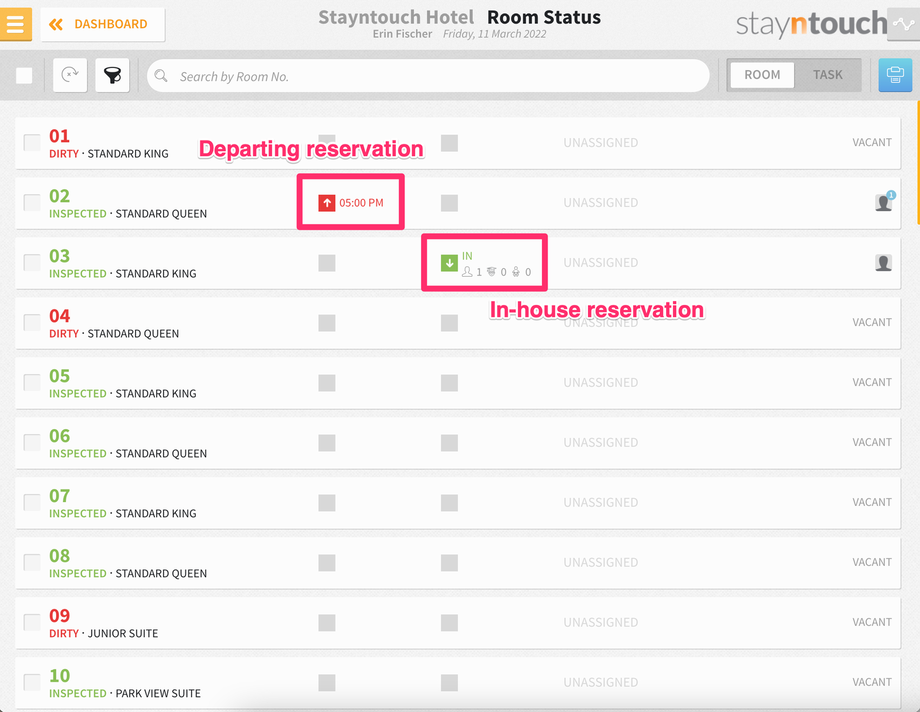920x712 pixels.
Task: Click the guest avatar with badge on room 02
Action: (884, 201)
